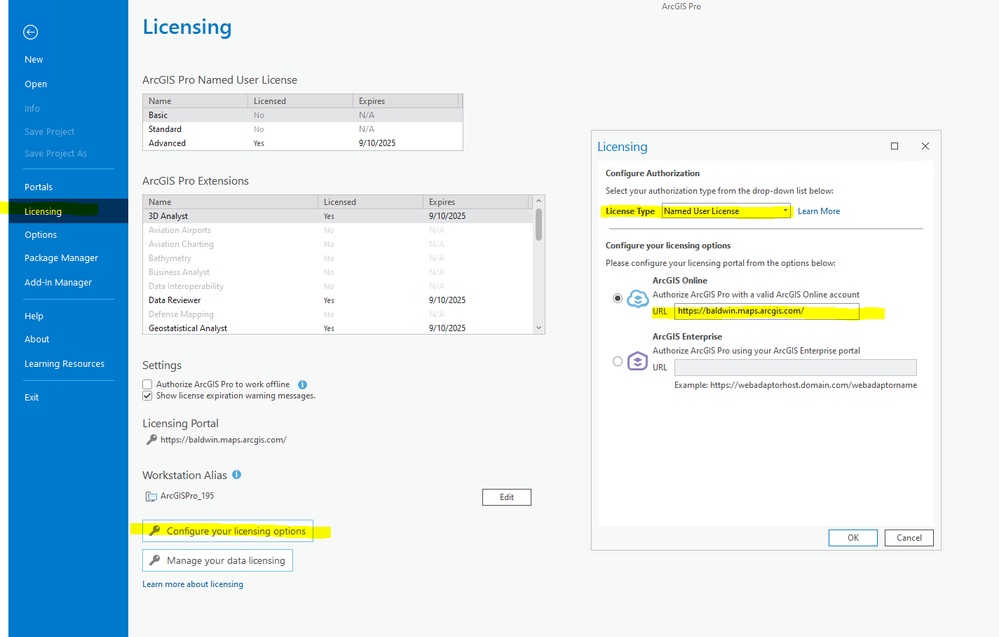The image size is (999, 637).
Task: Click the extensions list scroll down arrow
Action: [539, 328]
